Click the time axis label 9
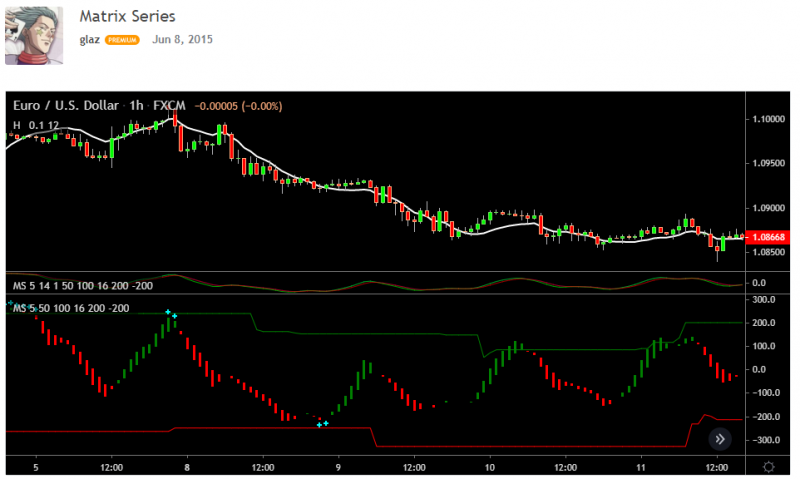Viewport: 800px width, 479px height. click(338, 467)
